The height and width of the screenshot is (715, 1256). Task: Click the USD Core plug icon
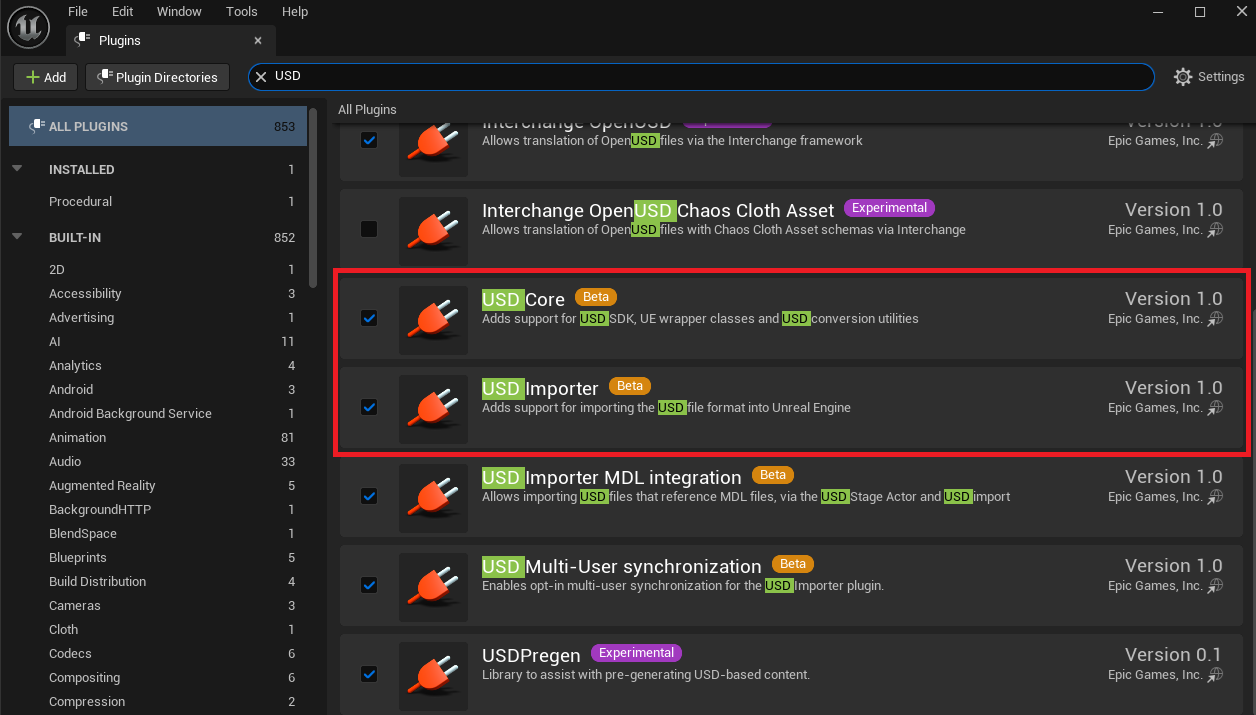433,319
